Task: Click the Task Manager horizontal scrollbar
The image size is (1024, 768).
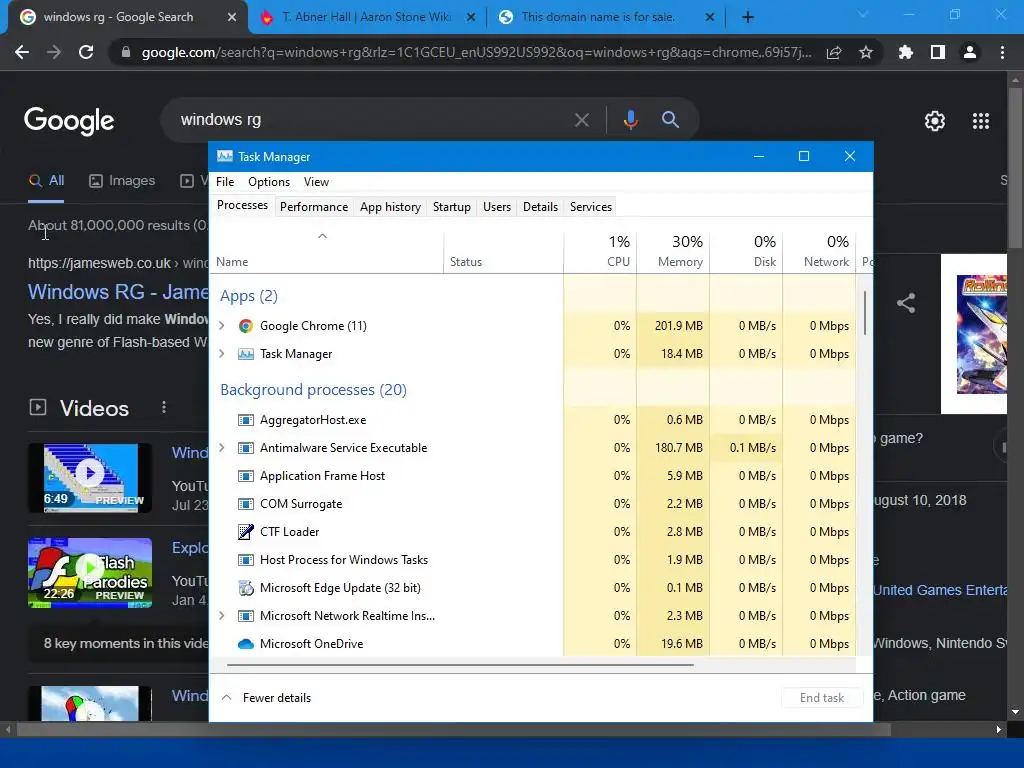Action: [460, 665]
